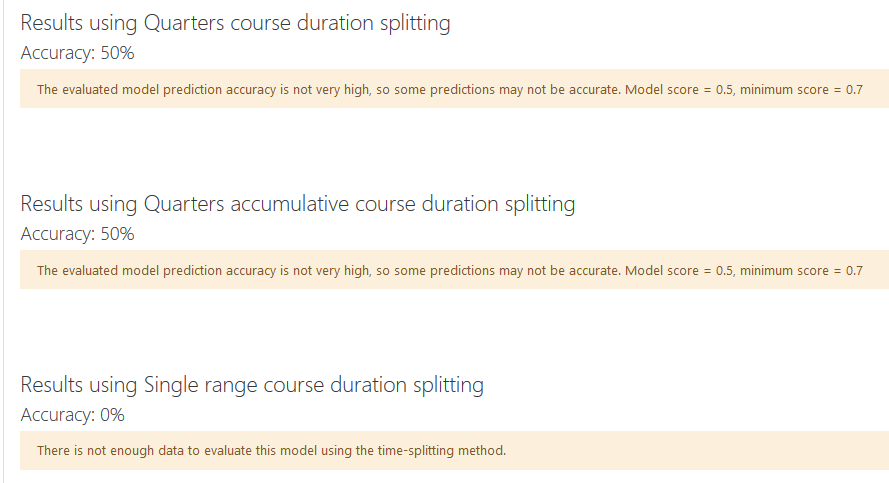Viewport: 889px width, 483px height.
Task: Select Accuracy: 50% under Quarters accumulative heading
Action: pyautogui.click(x=77, y=234)
